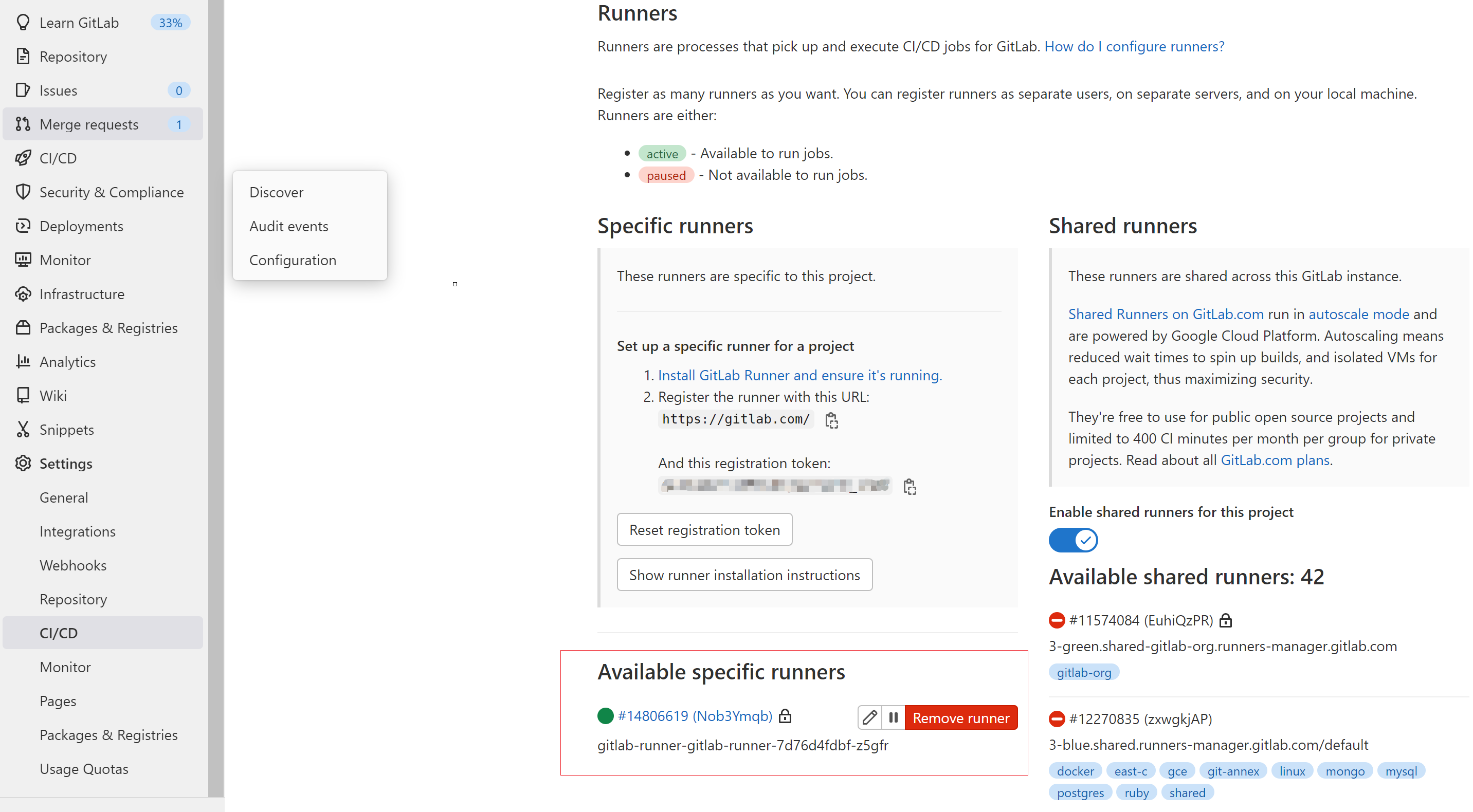This screenshot has height=812, width=1473.
Task: Open Monitor under Settings
Action: click(x=65, y=667)
